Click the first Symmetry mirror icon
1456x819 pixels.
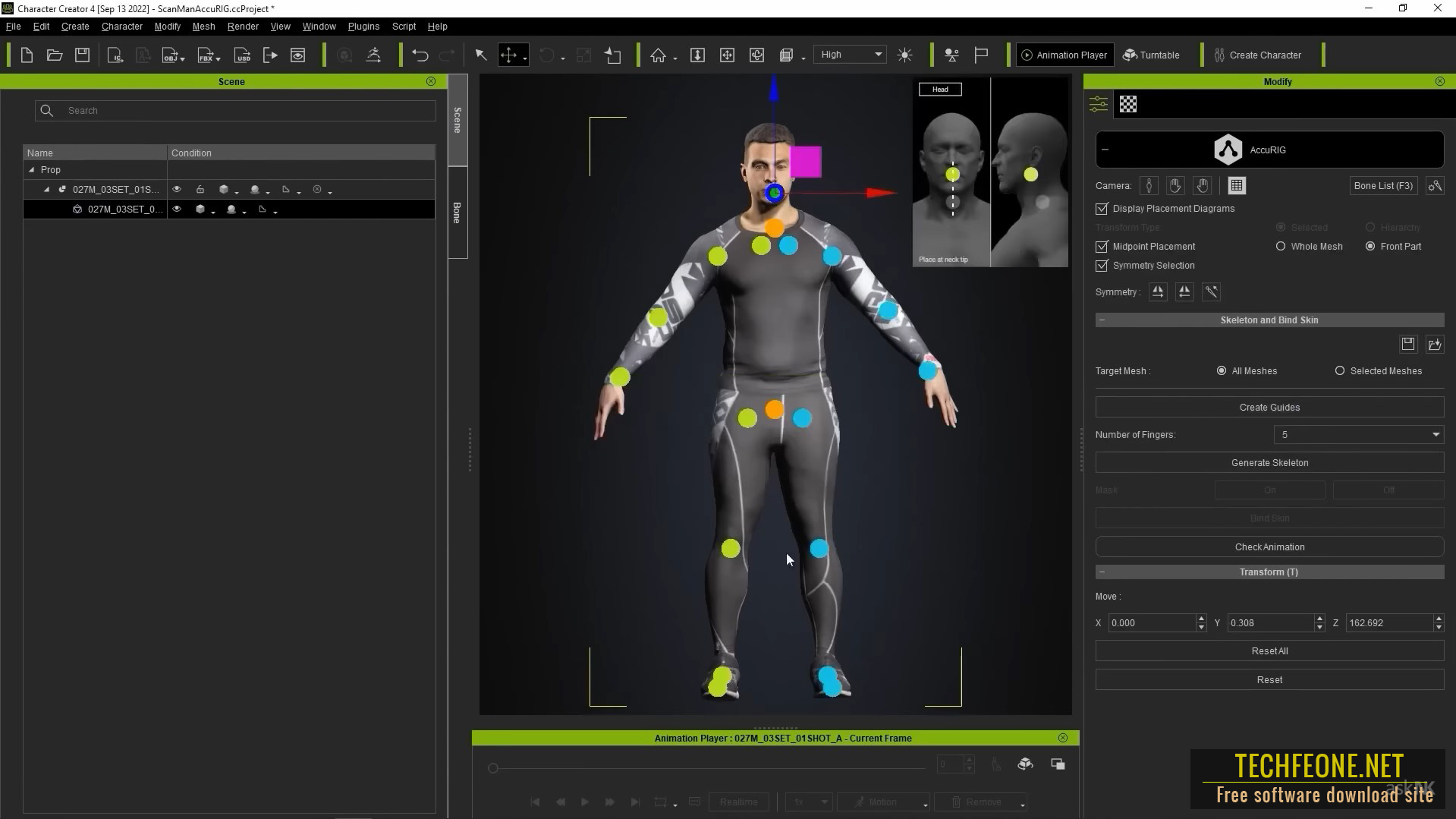[1158, 291]
